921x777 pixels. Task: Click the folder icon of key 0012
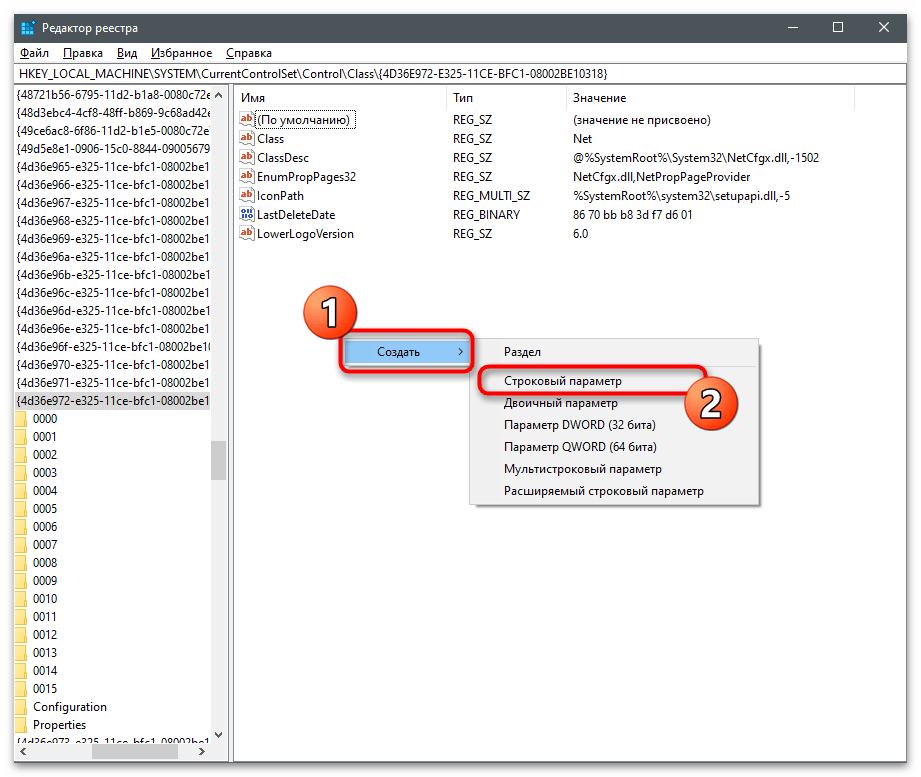click(21, 635)
